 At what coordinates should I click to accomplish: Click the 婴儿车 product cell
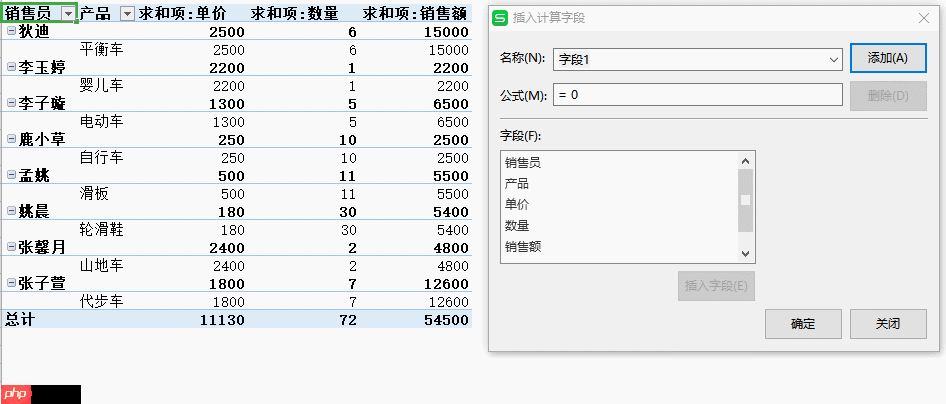pyautogui.click(x=101, y=86)
